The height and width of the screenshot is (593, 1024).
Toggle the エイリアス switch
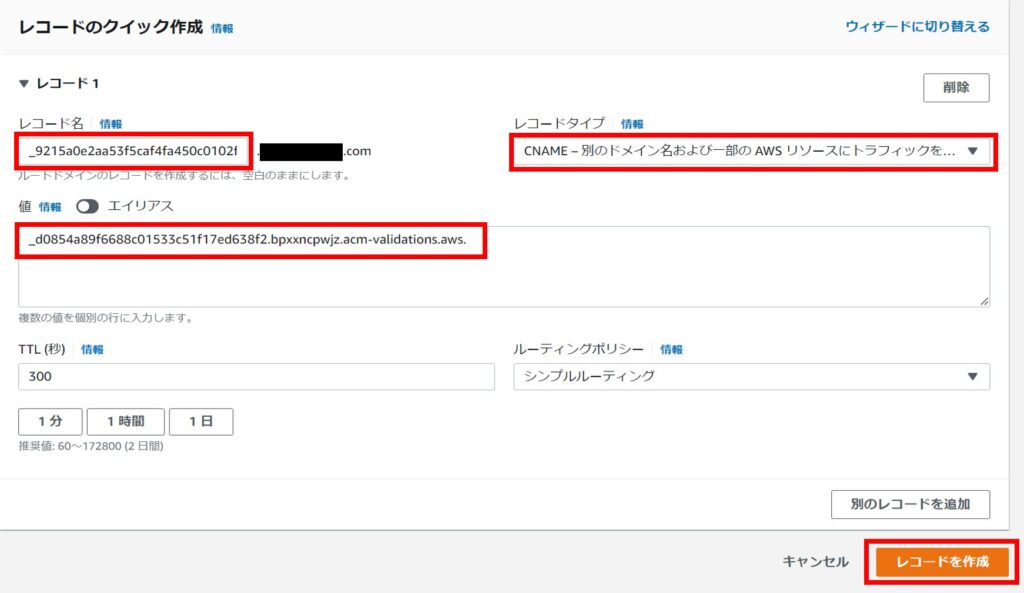pyautogui.click(x=88, y=206)
